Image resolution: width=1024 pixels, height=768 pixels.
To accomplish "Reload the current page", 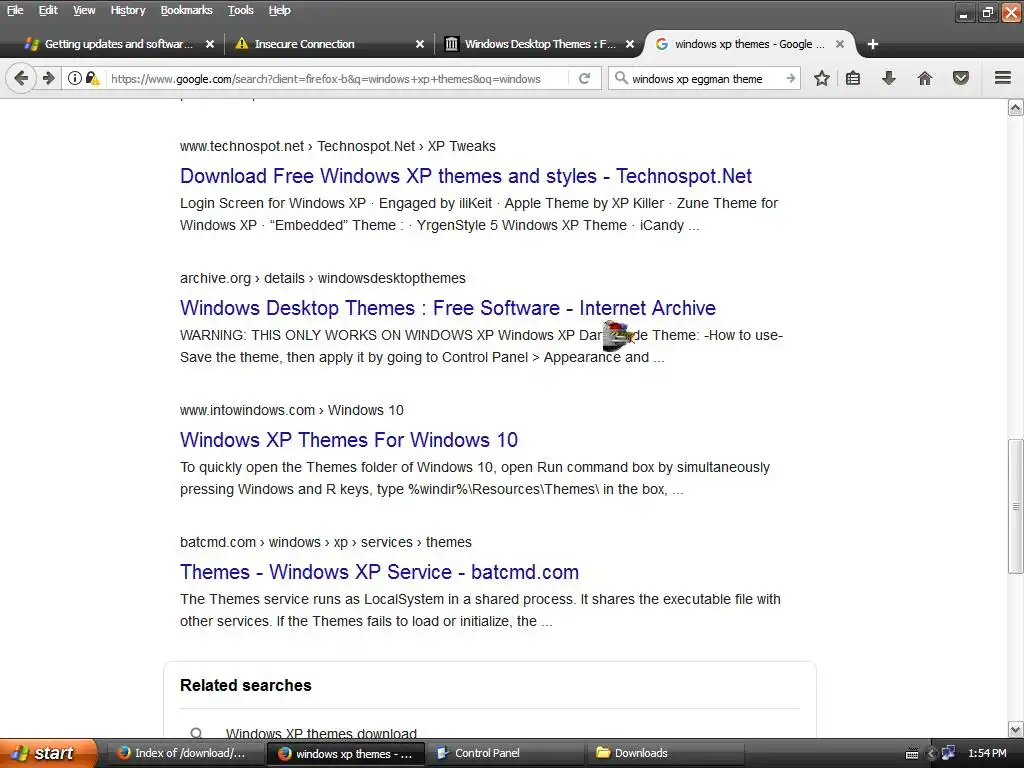I will pyautogui.click(x=584, y=78).
